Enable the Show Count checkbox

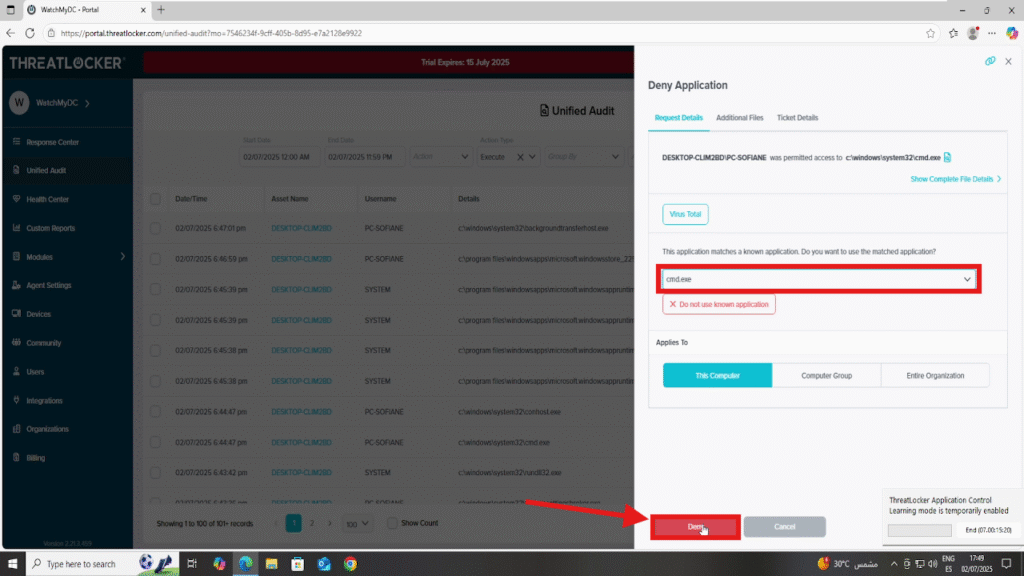[x=392, y=523]
